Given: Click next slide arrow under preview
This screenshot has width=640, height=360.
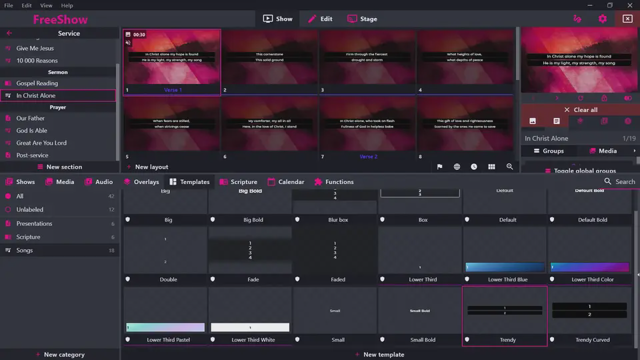Looking at the screenshot, I should click(557, 98).
